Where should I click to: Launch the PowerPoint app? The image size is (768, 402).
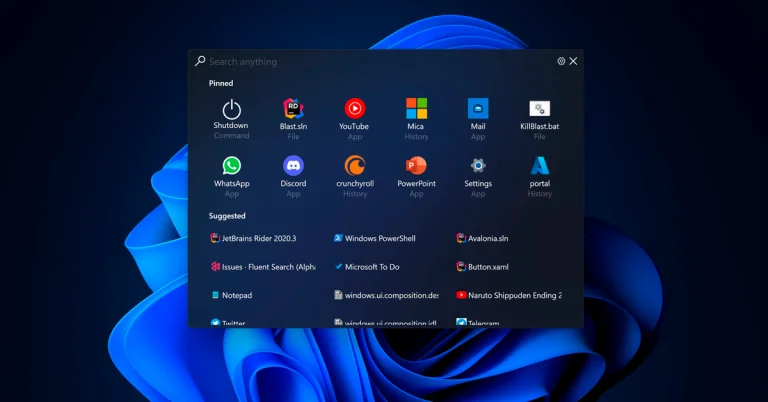tap(416, 166)
